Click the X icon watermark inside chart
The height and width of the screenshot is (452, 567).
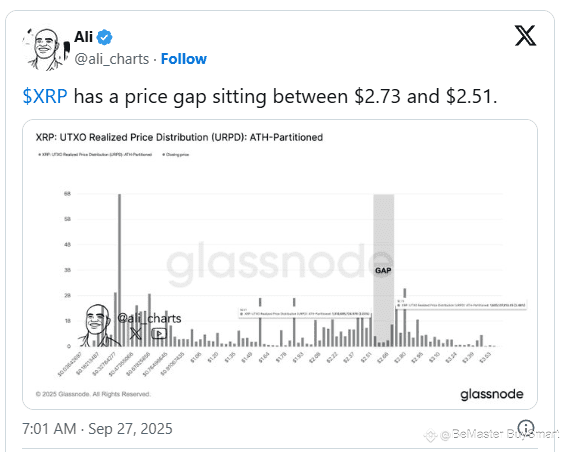[x=136, y=333]
